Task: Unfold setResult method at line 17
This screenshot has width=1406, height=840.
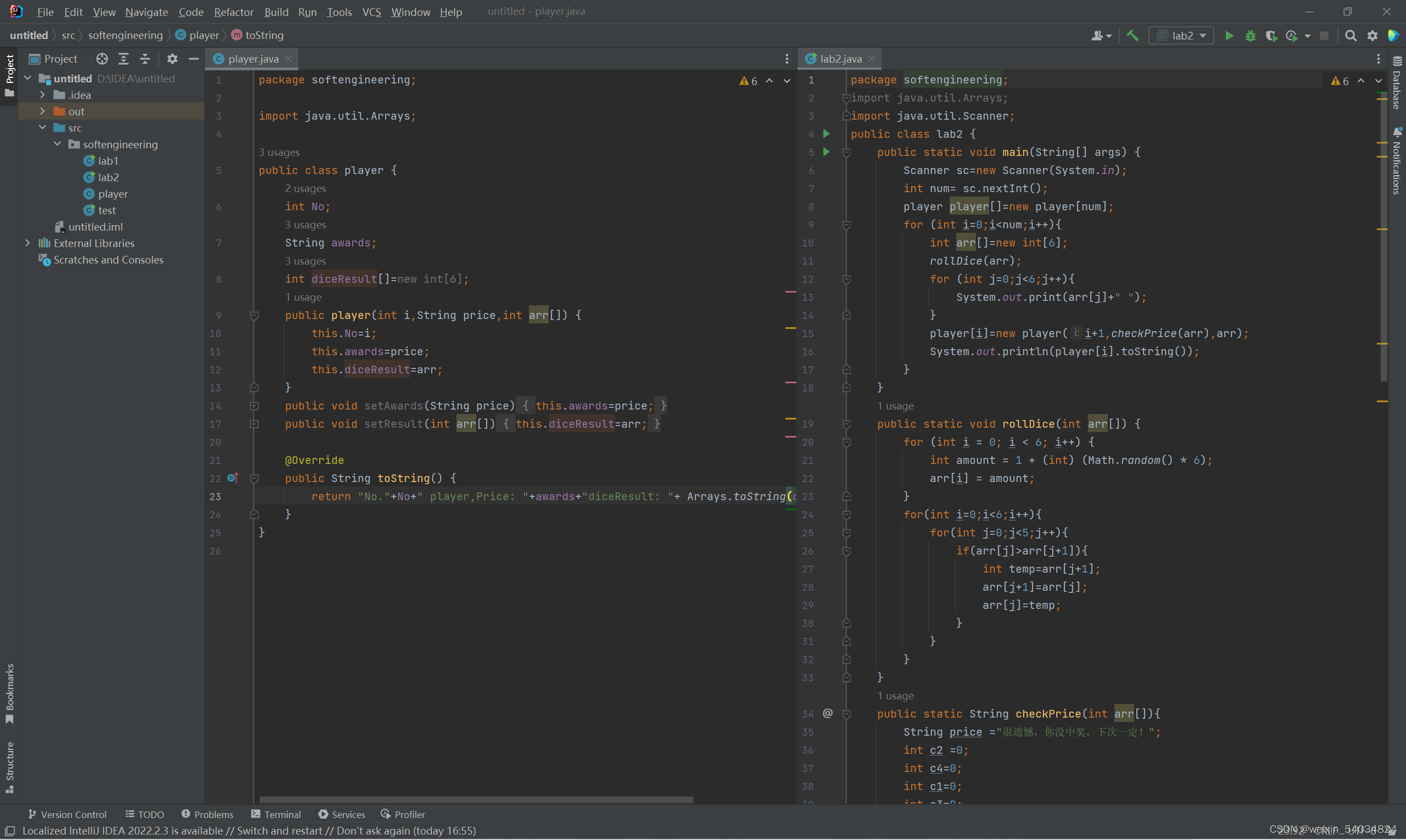Action: pyautogui.click(x=254, y=424)
